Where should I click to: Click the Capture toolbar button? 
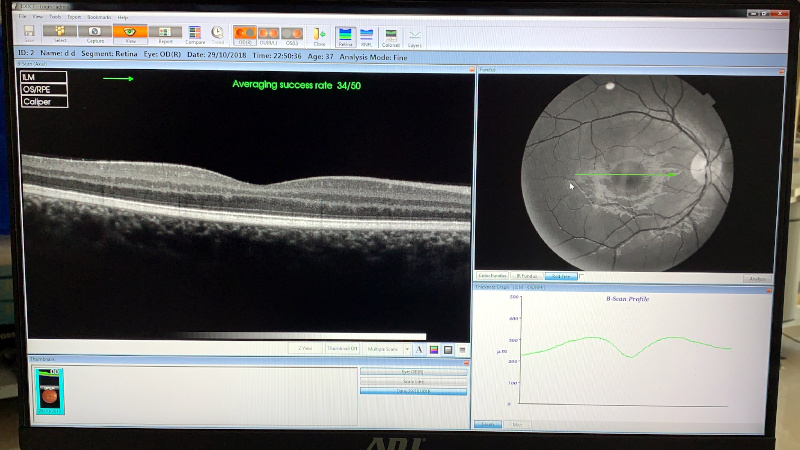95,34
